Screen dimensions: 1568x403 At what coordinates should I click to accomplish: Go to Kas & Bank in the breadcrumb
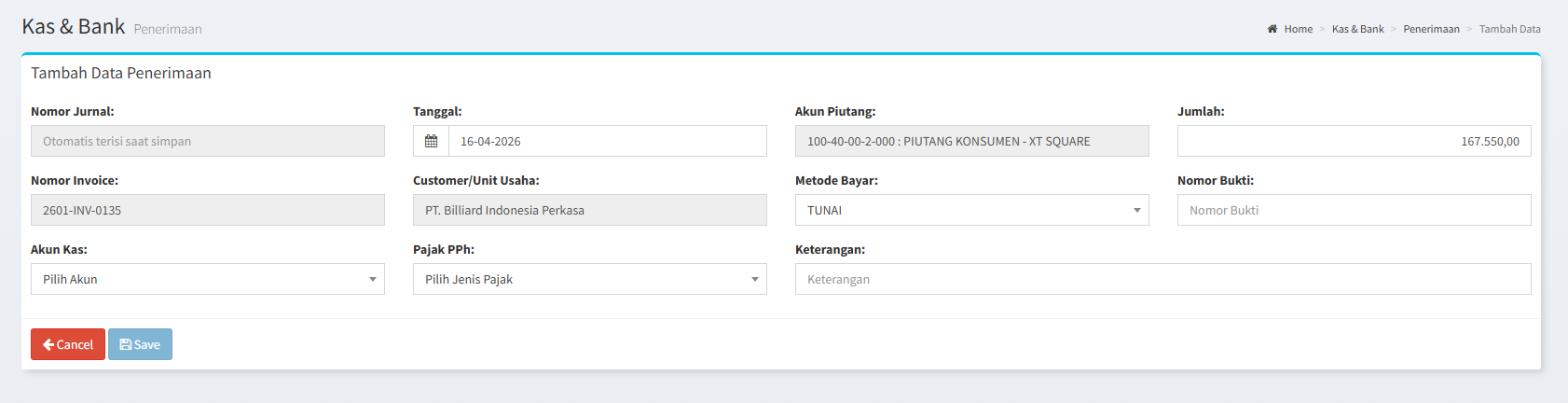tap(1357, 29)
